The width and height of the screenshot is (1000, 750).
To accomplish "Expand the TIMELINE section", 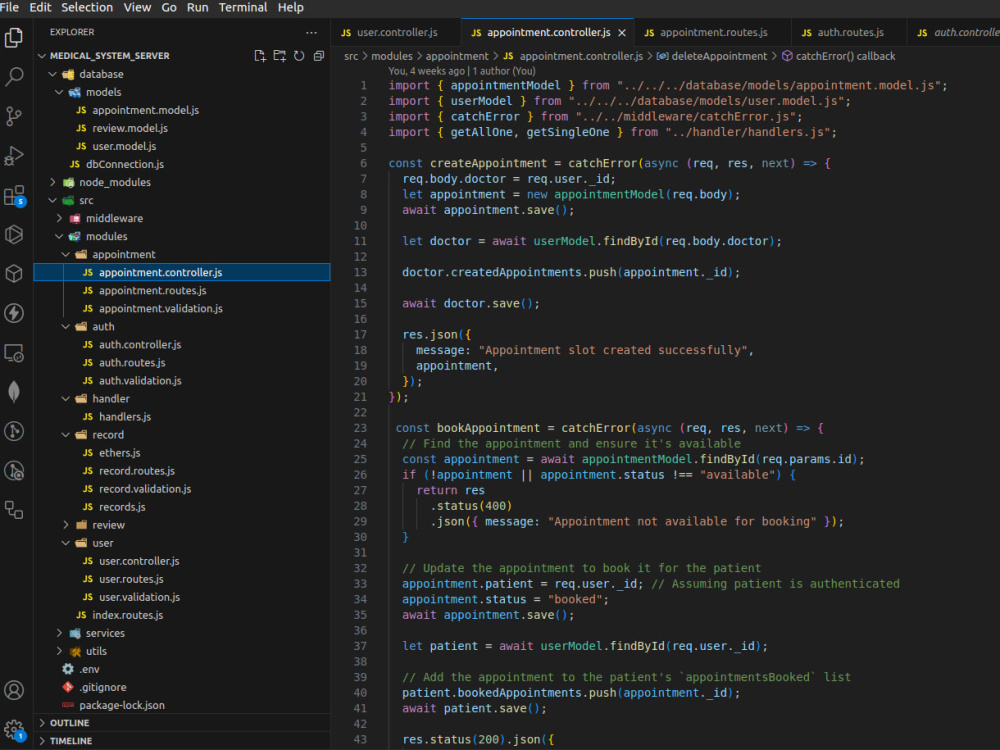I will point(71,741).
